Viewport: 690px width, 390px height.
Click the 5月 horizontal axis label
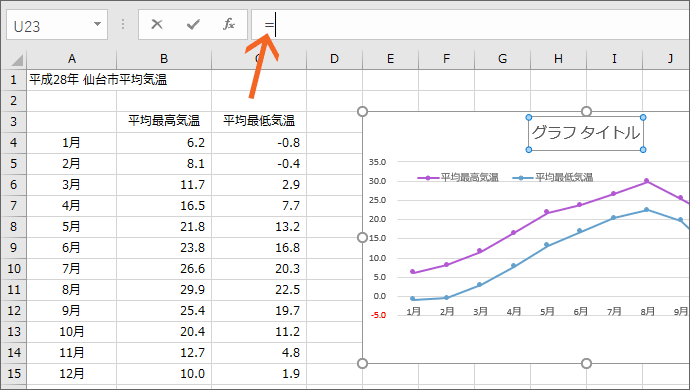coord(547,312)
